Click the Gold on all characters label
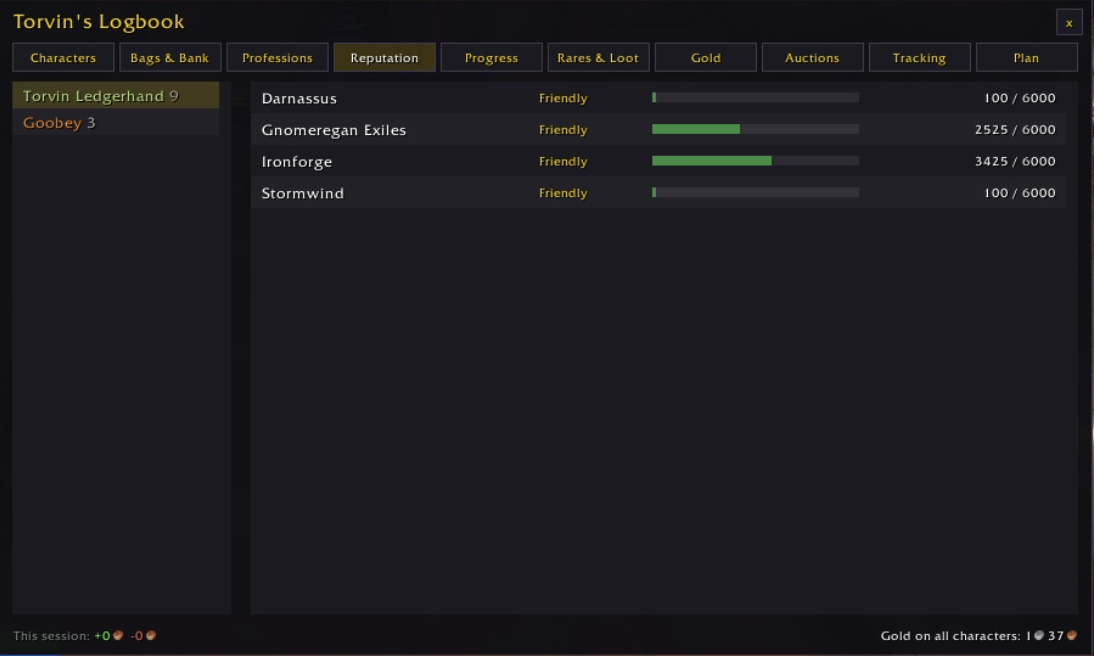Image resolution: width=1094 pixels, height=656 pixels. tap(950, 636)
